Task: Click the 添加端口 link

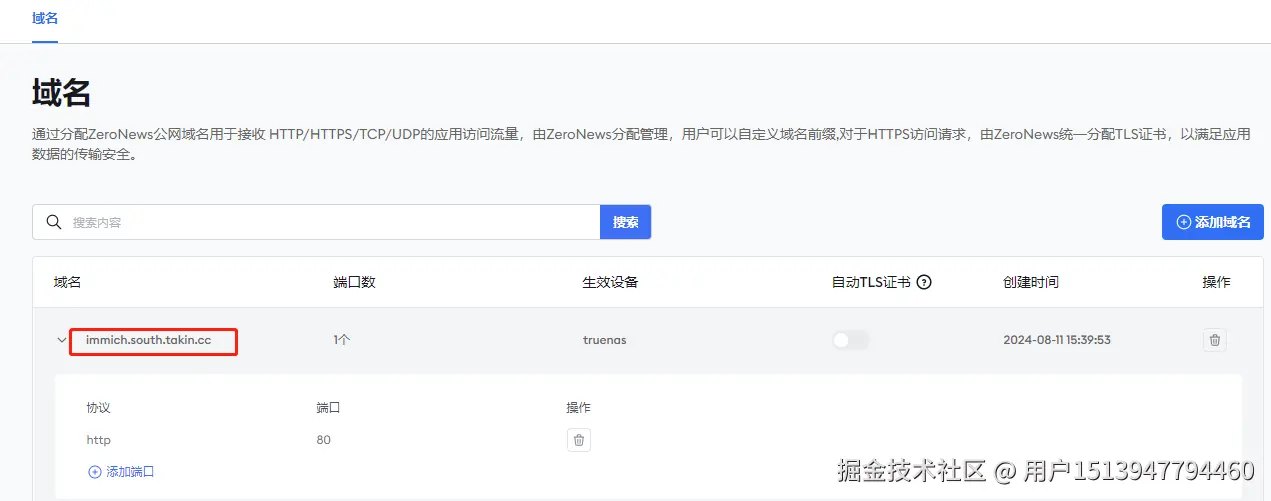Action: [121, 471]
